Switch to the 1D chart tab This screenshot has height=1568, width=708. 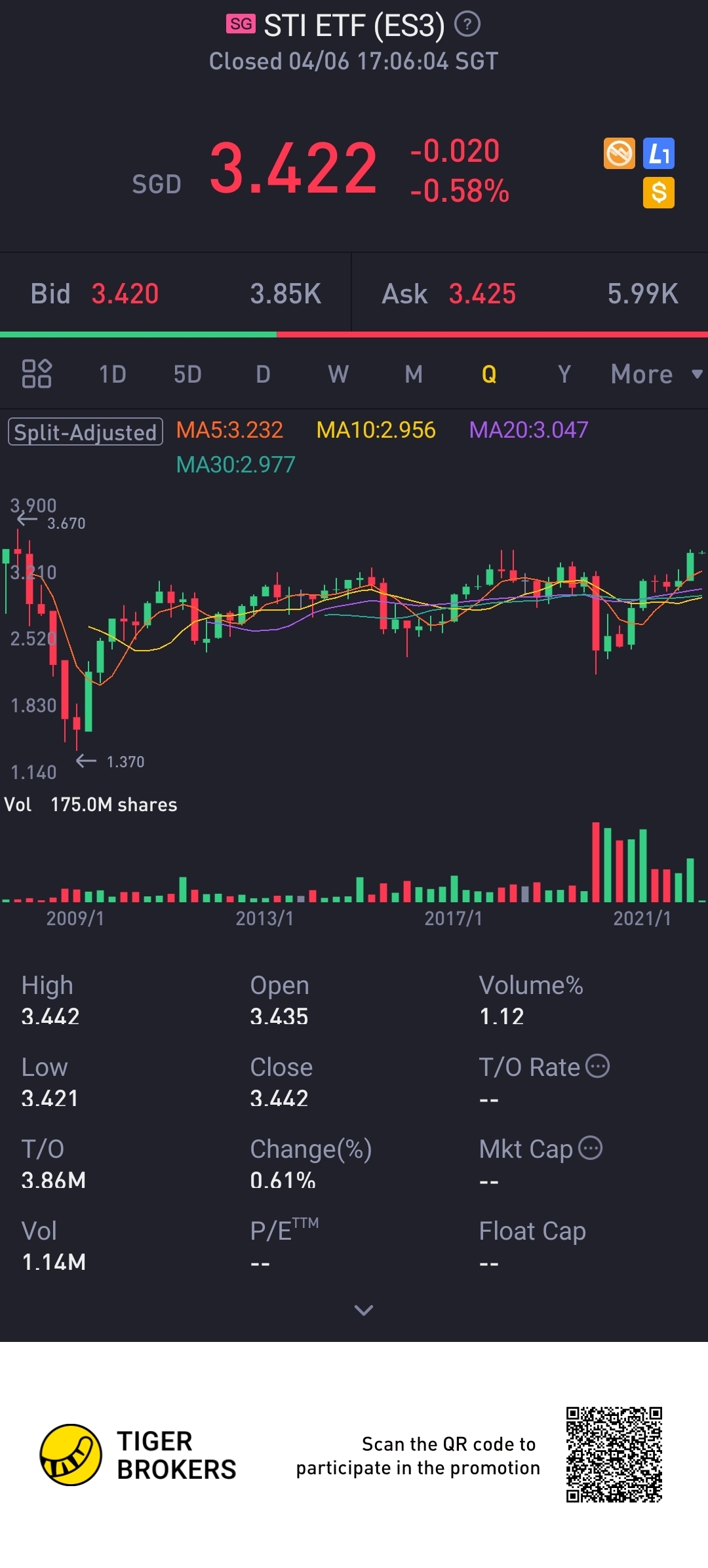pos(112,374)
